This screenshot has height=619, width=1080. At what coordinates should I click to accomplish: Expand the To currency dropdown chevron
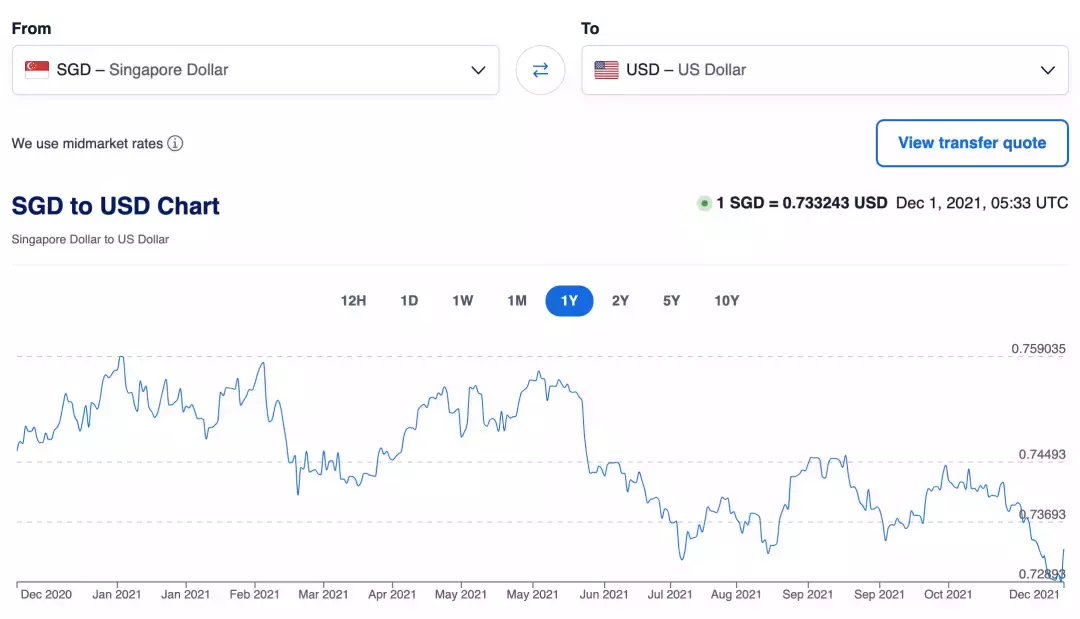point(1047,70)
